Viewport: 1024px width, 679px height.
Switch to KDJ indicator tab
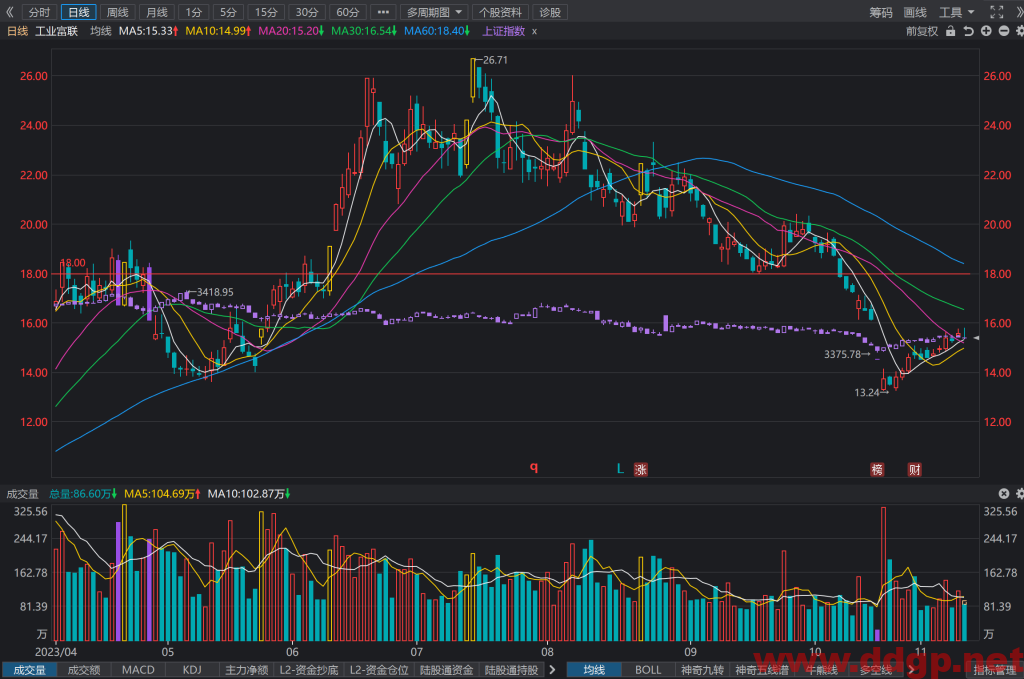tap(192, 670)
